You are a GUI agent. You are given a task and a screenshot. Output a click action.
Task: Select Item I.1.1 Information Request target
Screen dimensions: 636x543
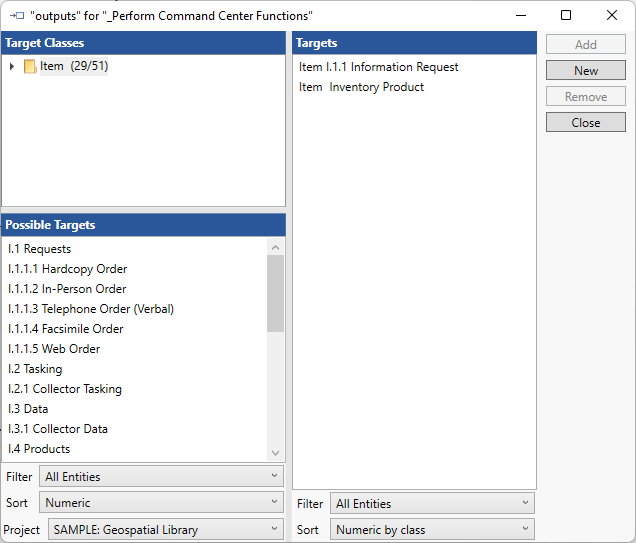tap(379, 67)
